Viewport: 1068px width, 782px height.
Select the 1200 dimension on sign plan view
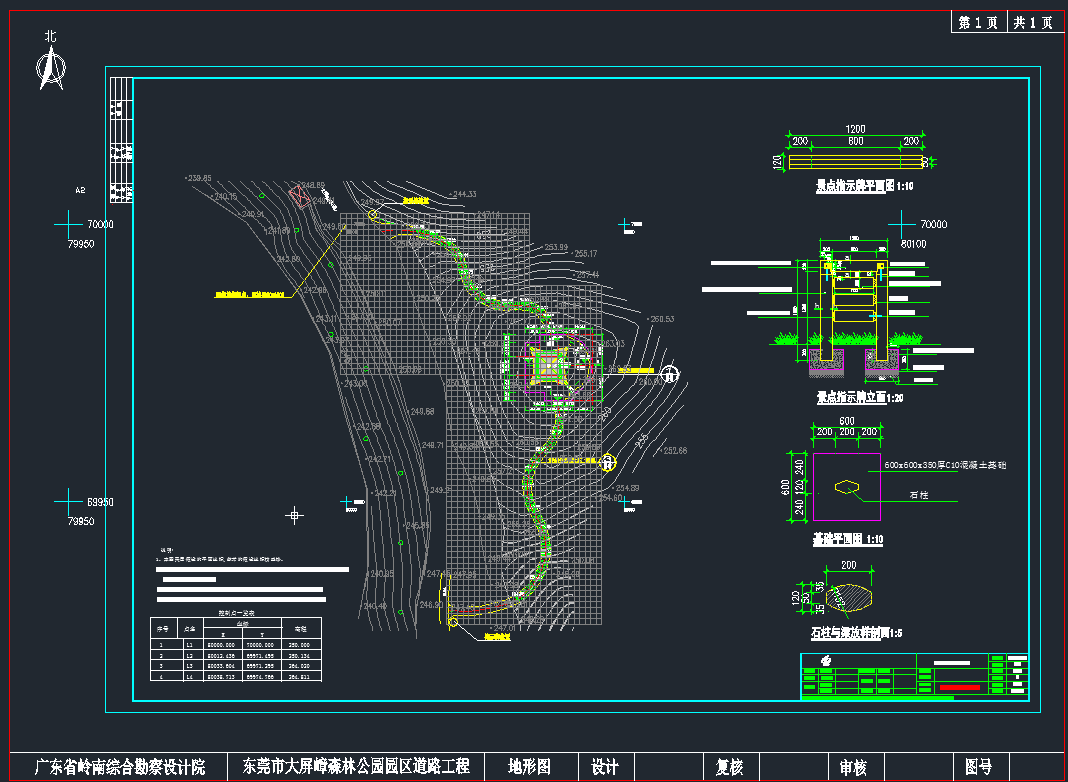click(856, 130)
